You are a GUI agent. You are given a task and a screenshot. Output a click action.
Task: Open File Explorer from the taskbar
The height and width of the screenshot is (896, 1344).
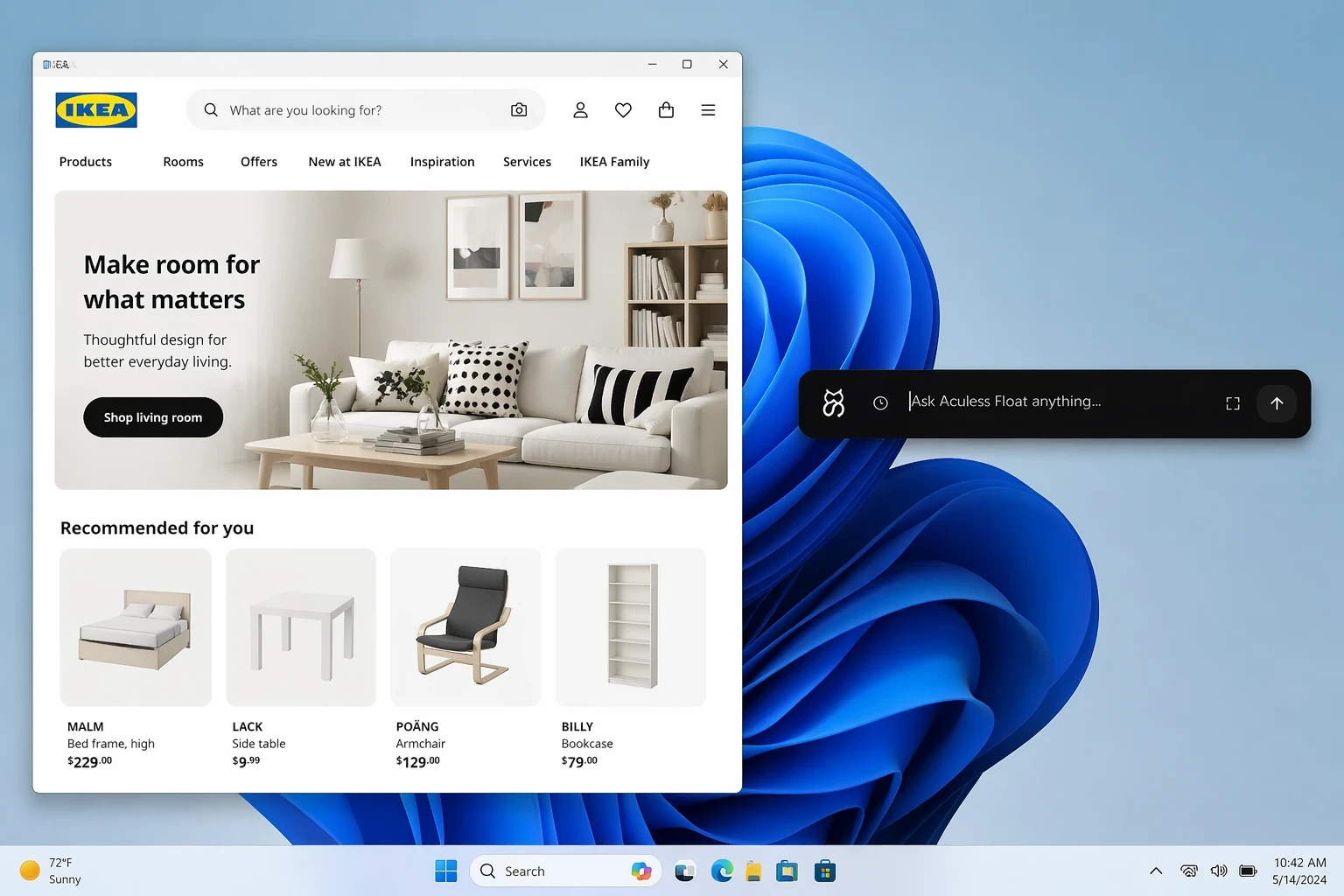[x=753, y=871]
